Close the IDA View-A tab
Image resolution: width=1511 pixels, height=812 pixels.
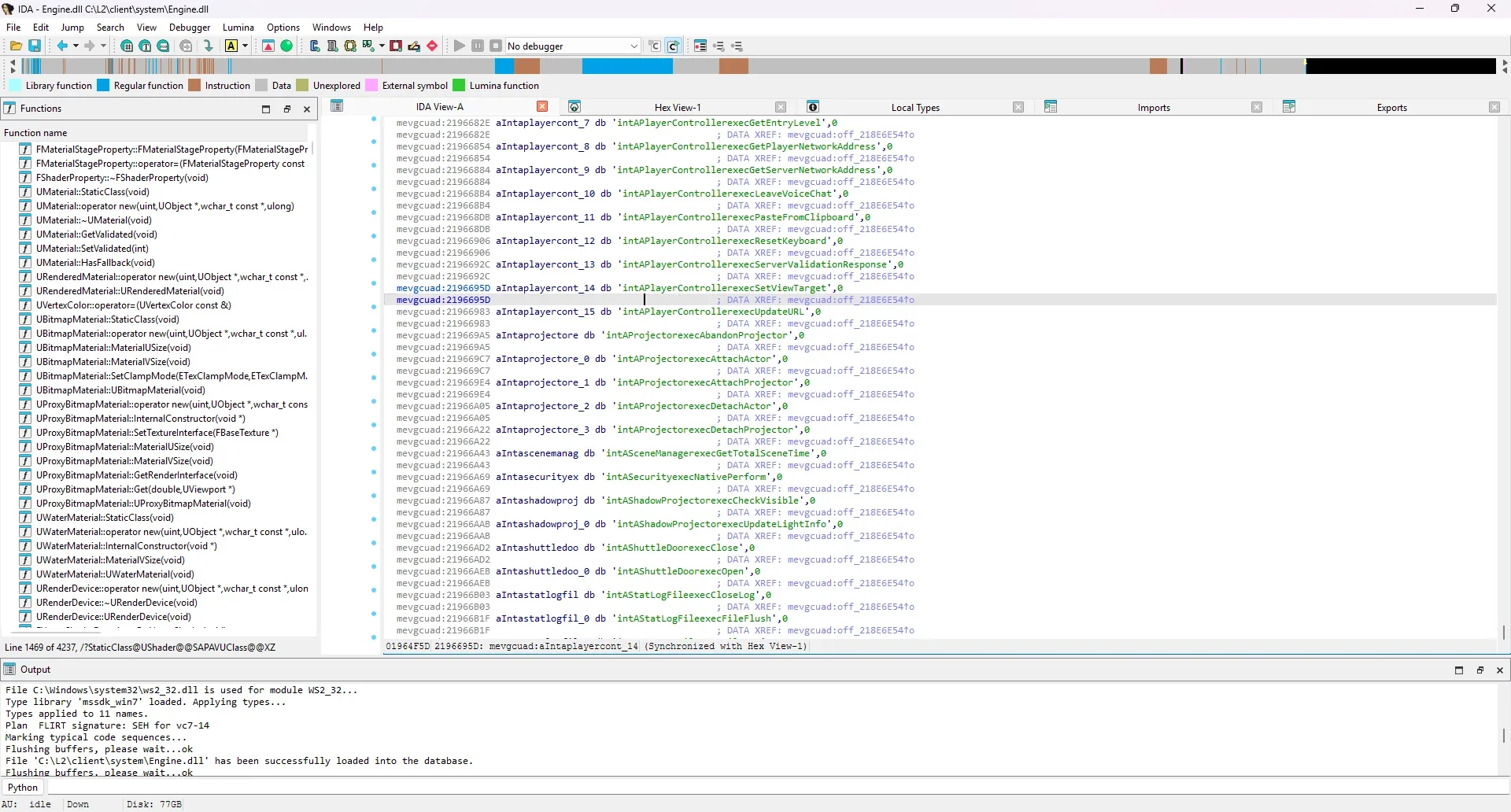(x=542, y=106)
